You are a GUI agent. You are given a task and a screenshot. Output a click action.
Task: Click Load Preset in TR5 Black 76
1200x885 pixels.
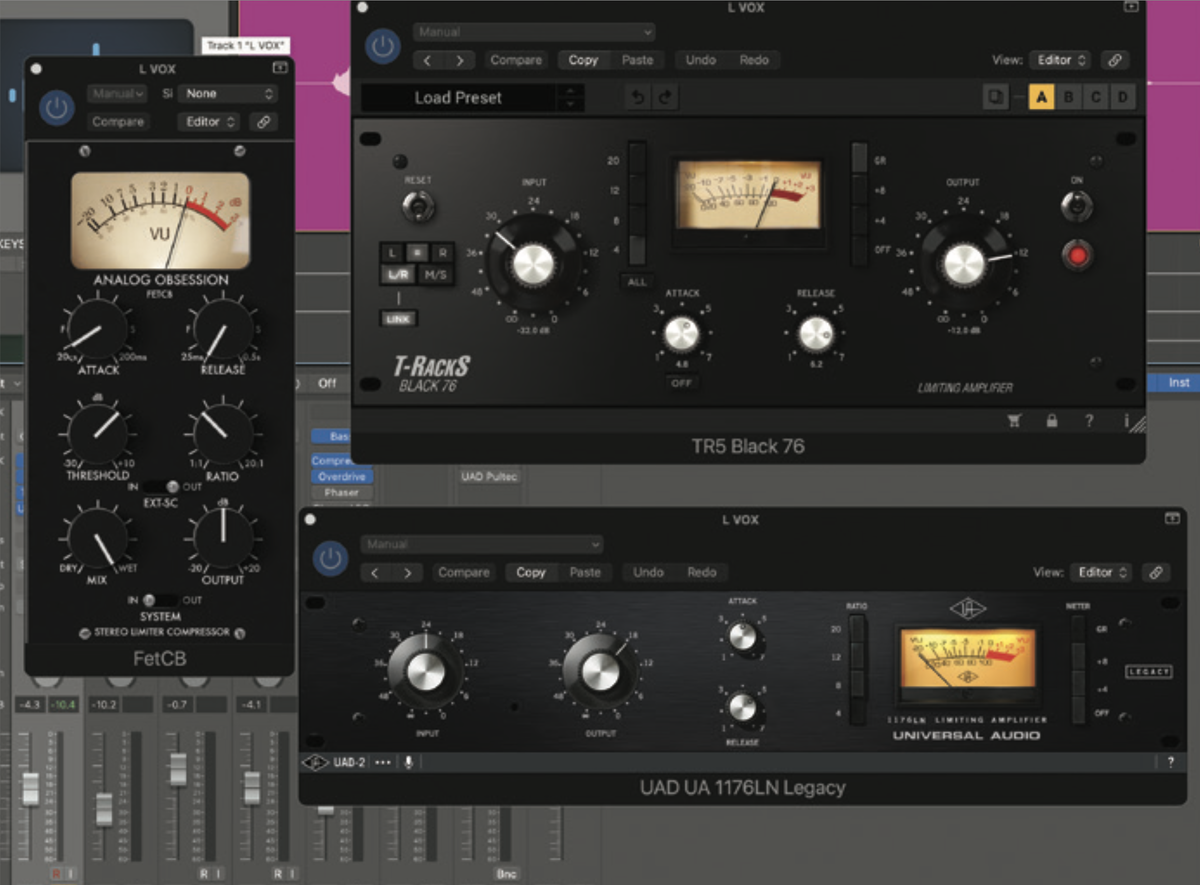point(458,97)
